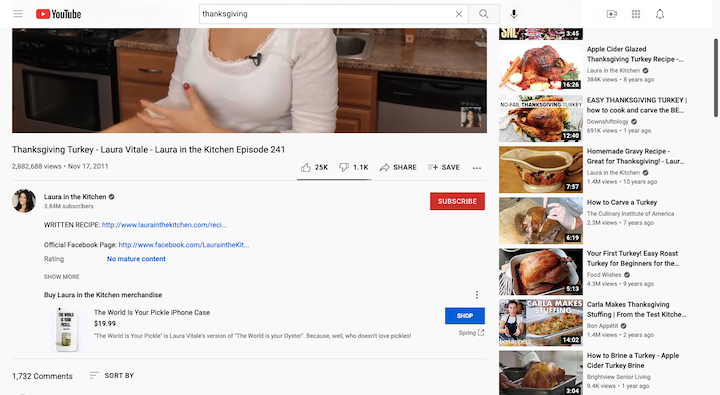Select 'Carla Makes Thanksgiving Stuffing' title
The height and width of the screenshot is (395, 720).
636,309
